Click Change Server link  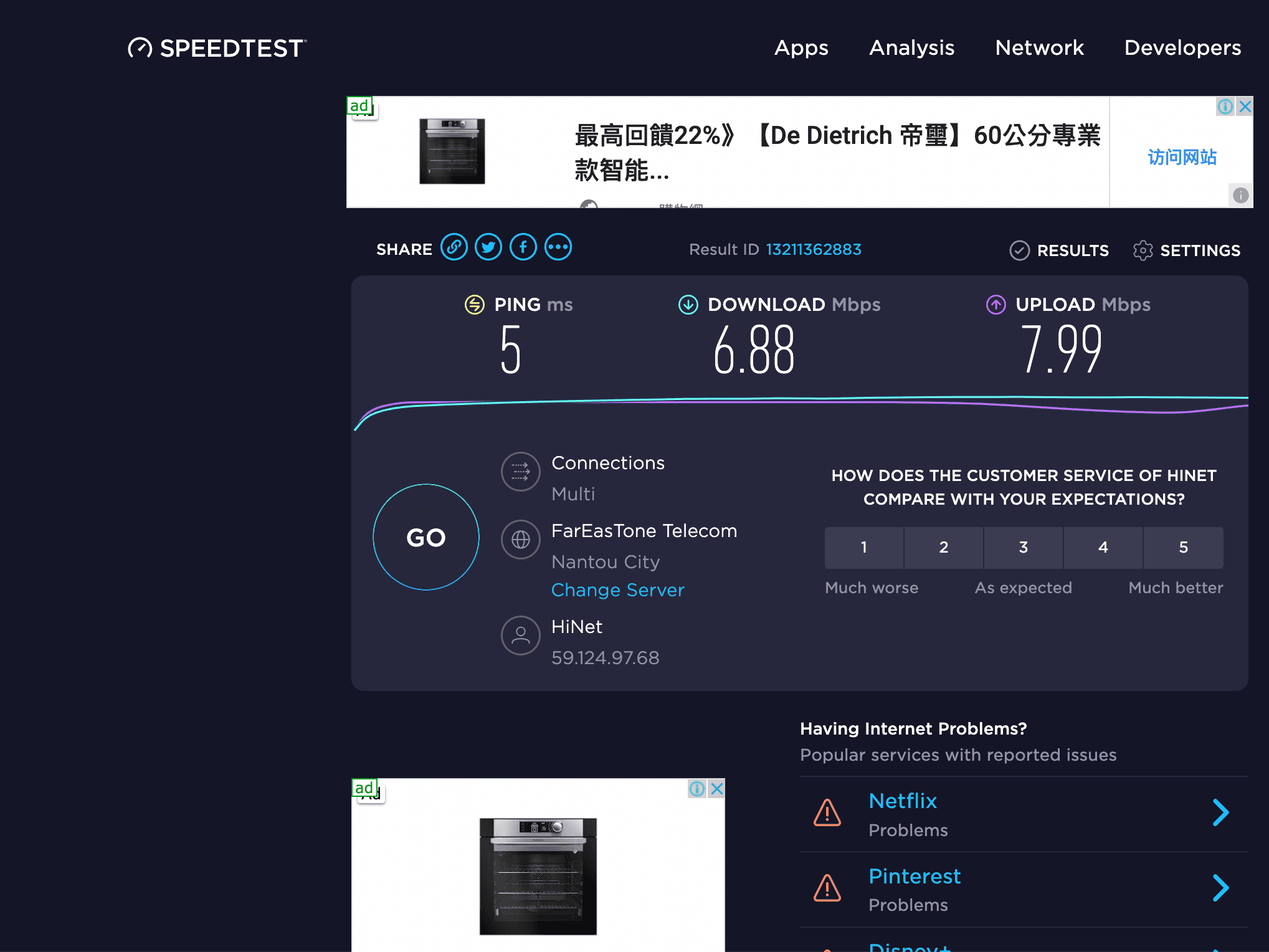tap(617, 590)
